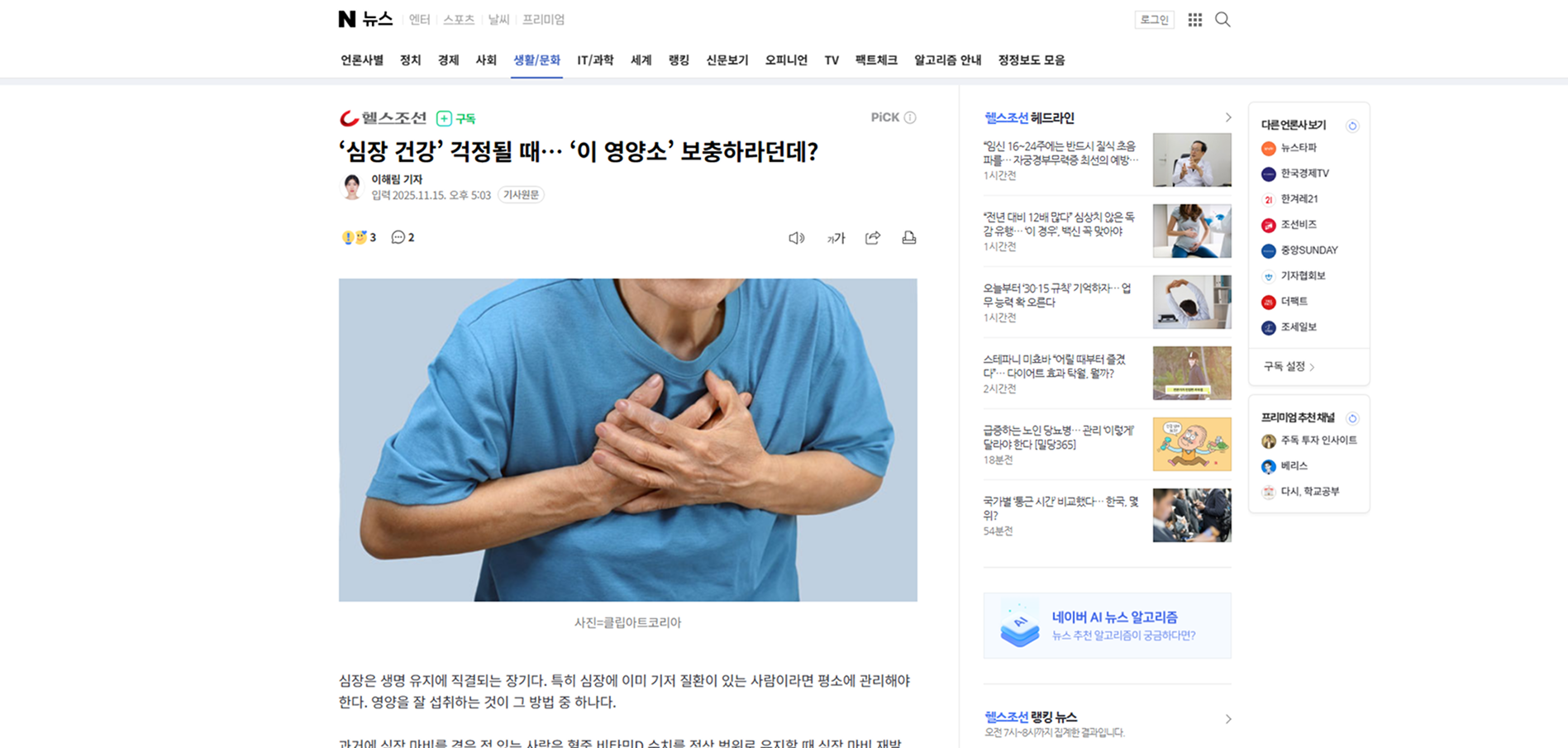The width and height of the screenshot is (1568, 748).
Task: Toggle 구독 subscribe for 헬스조선
Action: coord(455,118)
